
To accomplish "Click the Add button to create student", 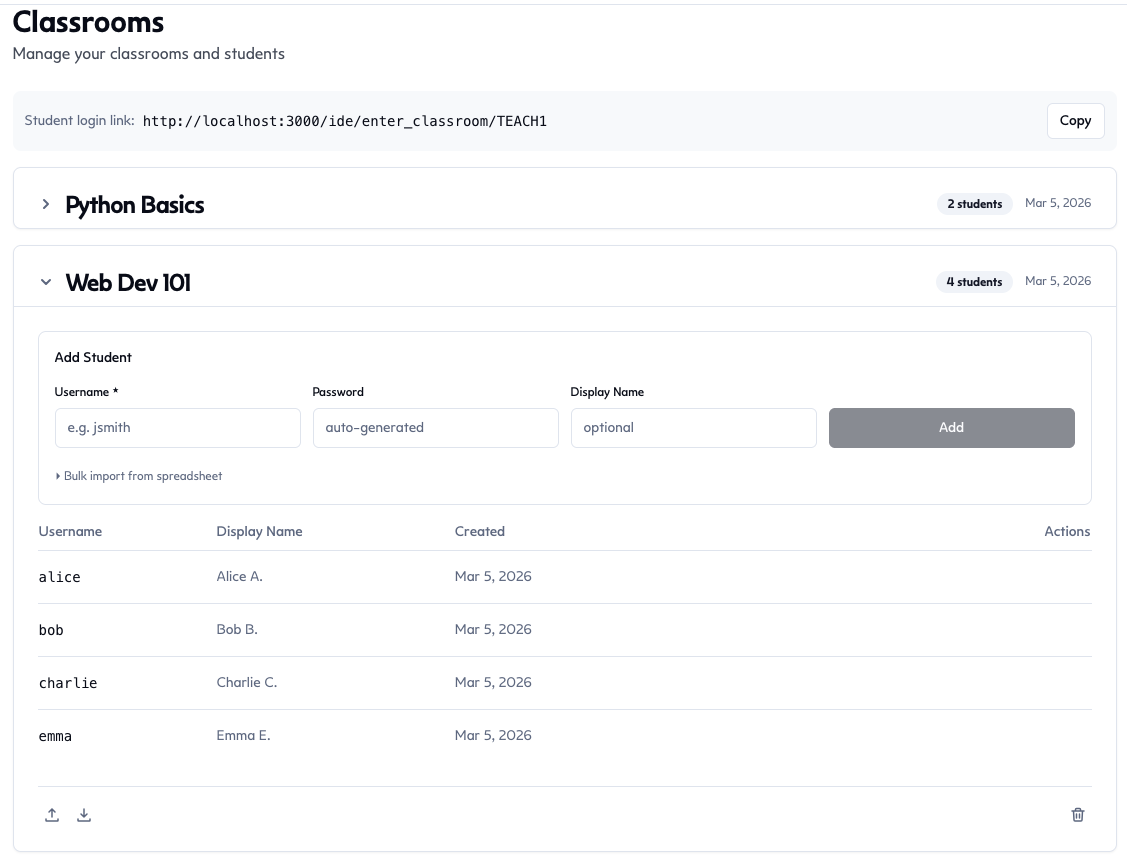I will tap(951, 427).
